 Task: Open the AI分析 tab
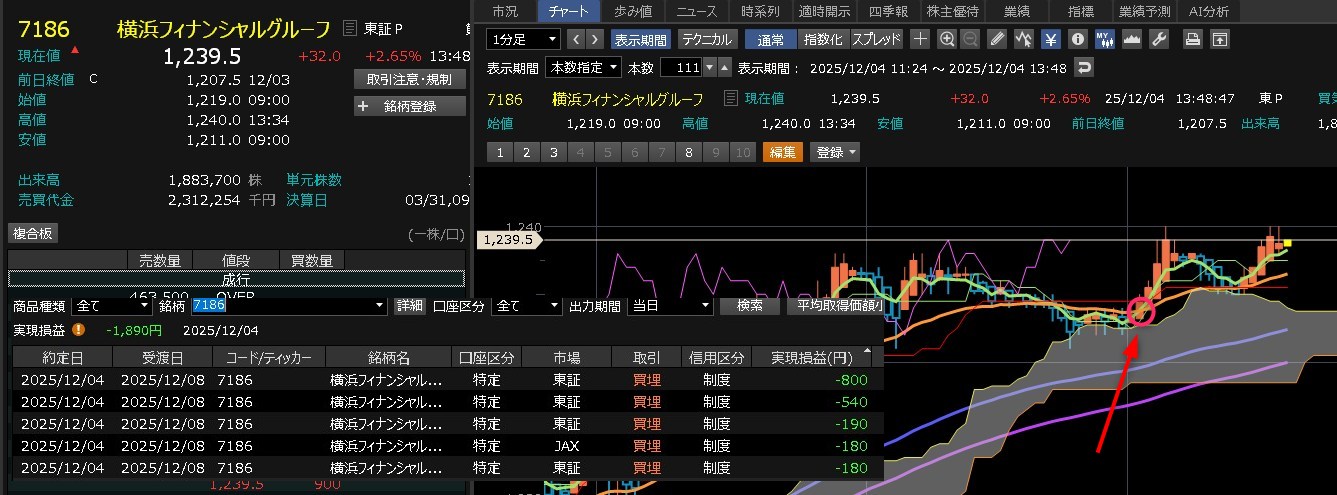pyautogui.click(x=1208, y=11)
